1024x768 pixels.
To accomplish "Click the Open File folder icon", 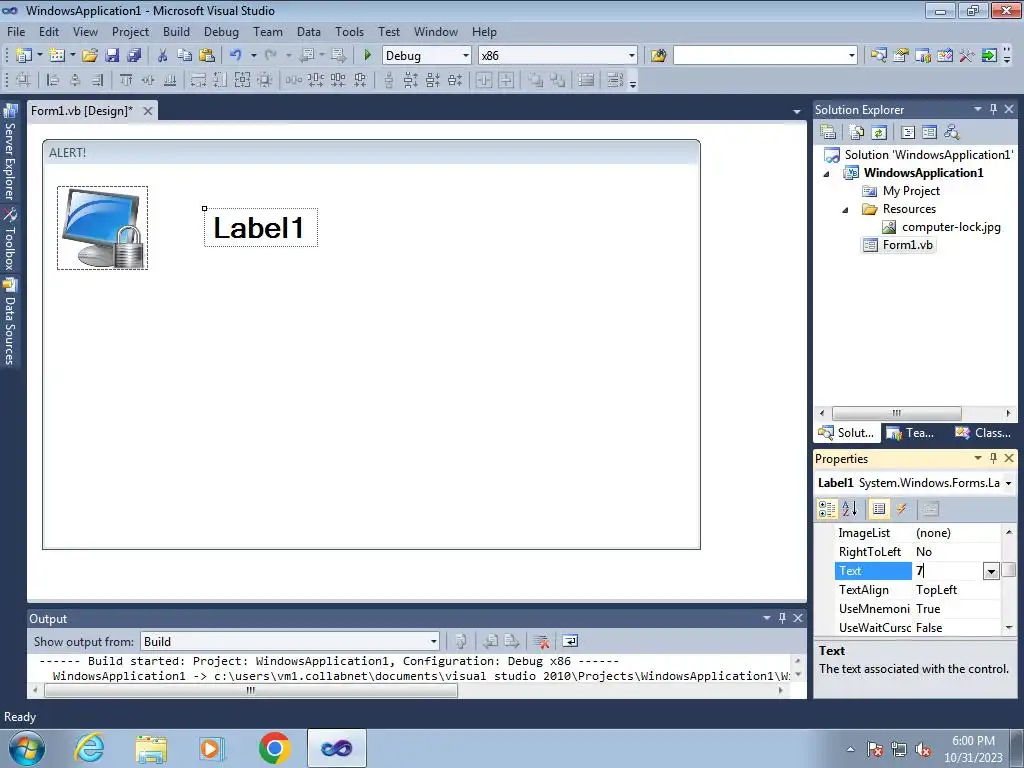I will point(90,56).
